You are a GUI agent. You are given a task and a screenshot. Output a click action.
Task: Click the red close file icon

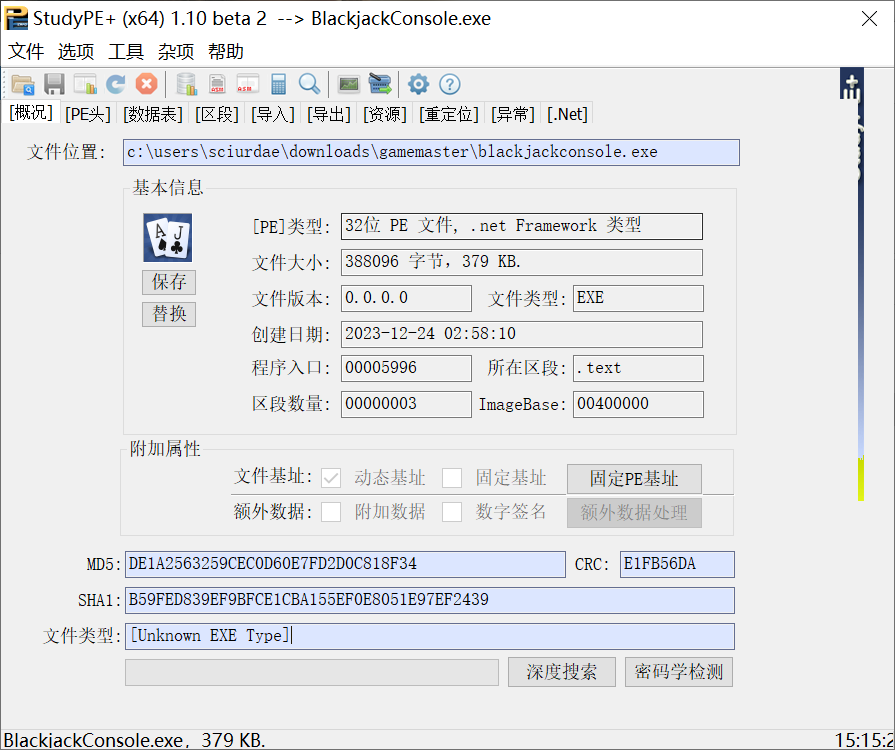[x=147, y=84]
